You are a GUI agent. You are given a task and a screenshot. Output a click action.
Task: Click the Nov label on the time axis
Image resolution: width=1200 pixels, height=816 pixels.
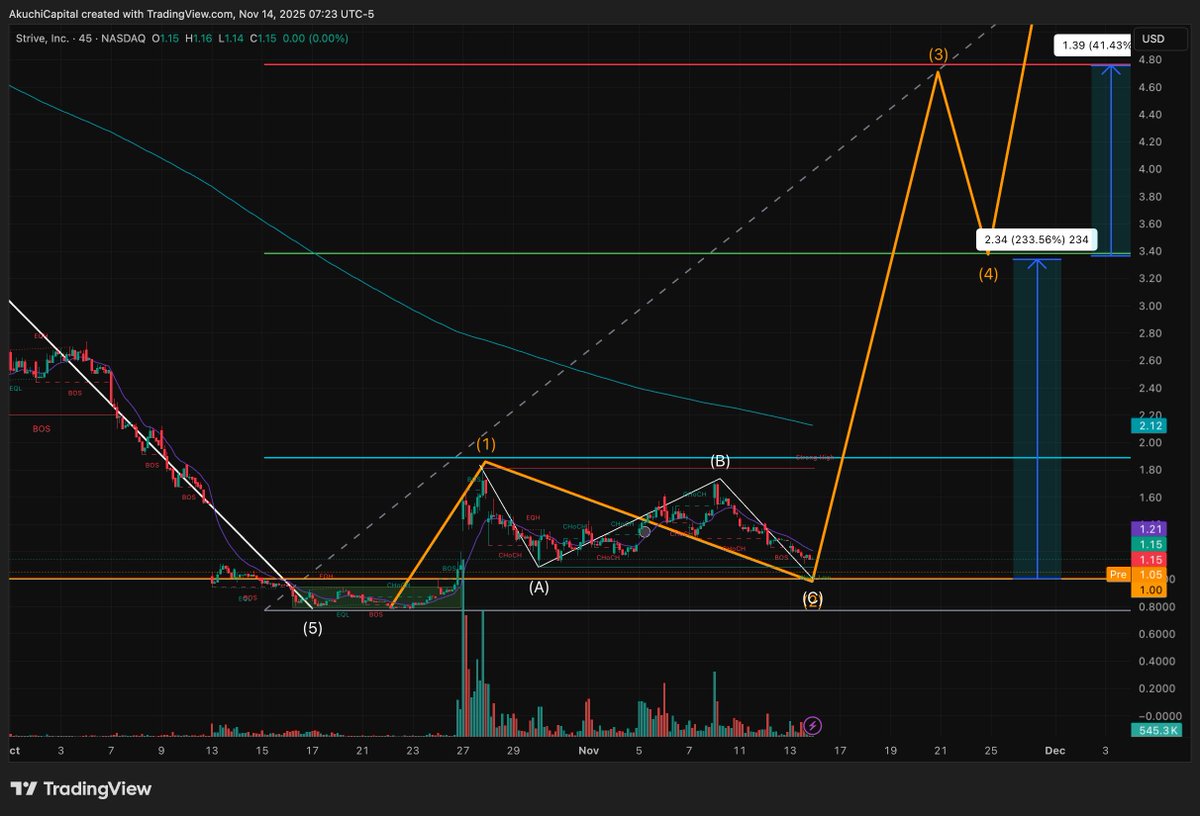tap(588, 750)
